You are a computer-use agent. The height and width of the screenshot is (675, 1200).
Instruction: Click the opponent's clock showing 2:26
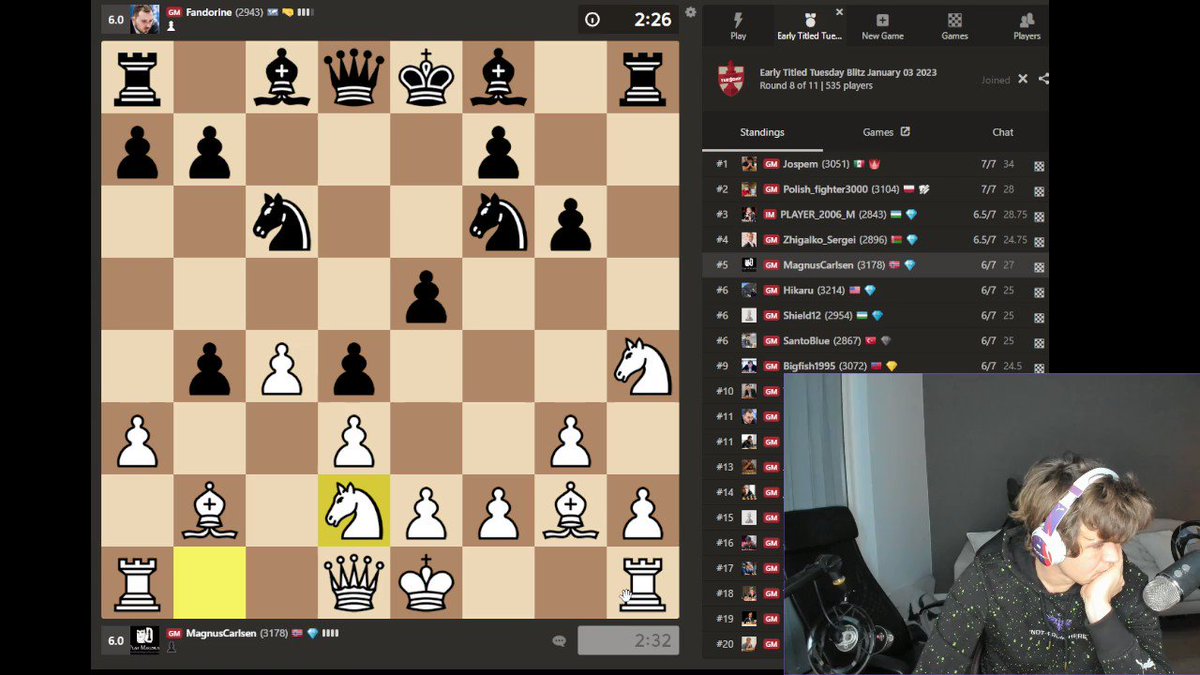628,19
